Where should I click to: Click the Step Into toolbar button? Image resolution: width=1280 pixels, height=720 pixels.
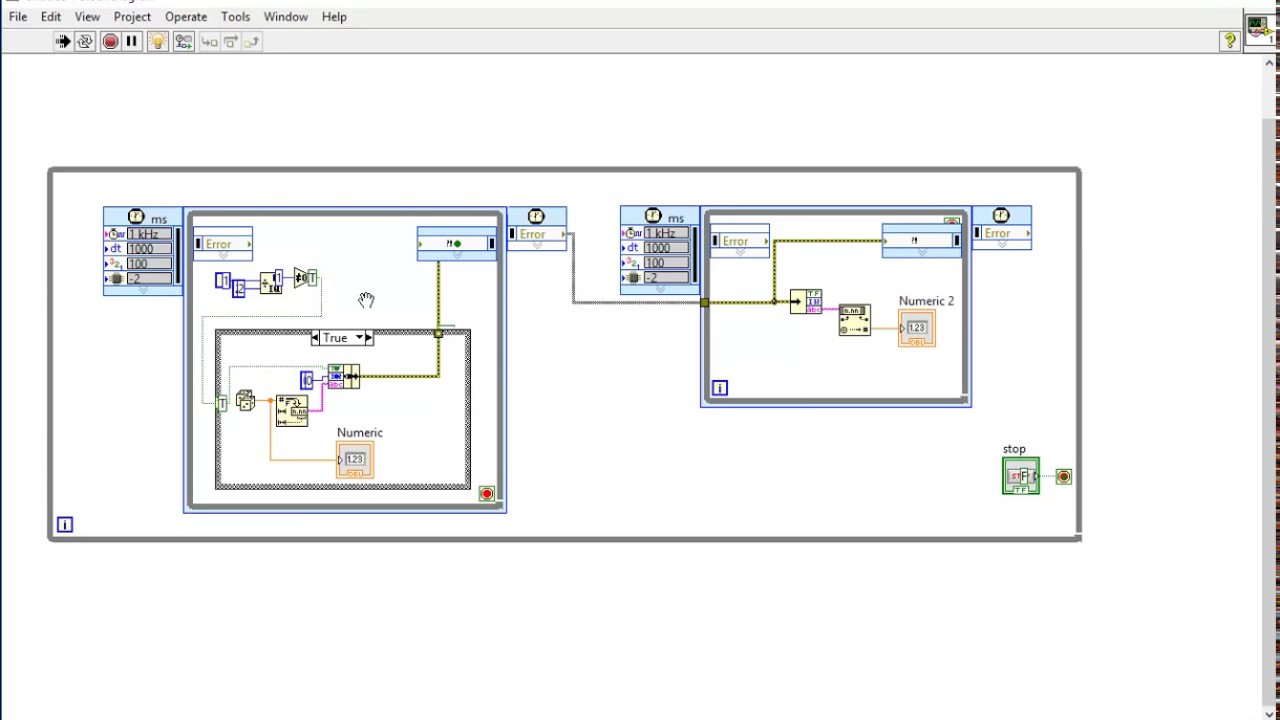tap(209, 41)
